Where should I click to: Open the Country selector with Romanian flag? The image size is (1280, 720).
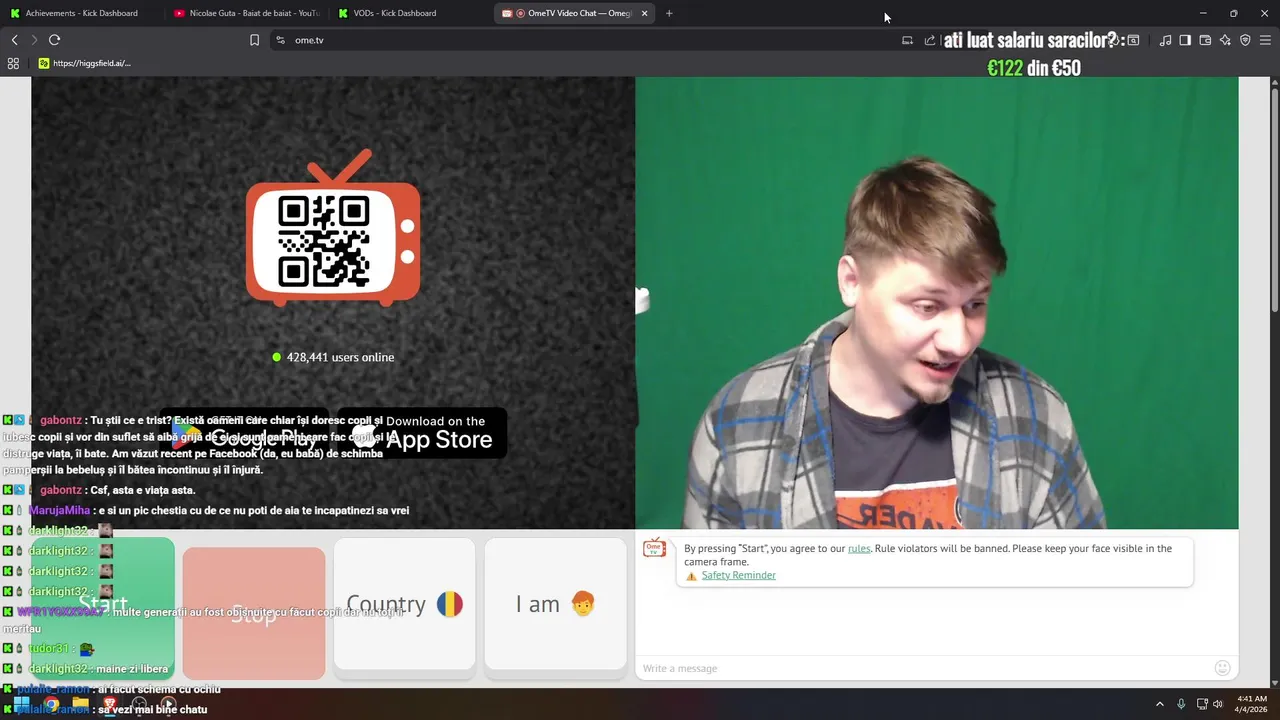[x=404, y=604]
